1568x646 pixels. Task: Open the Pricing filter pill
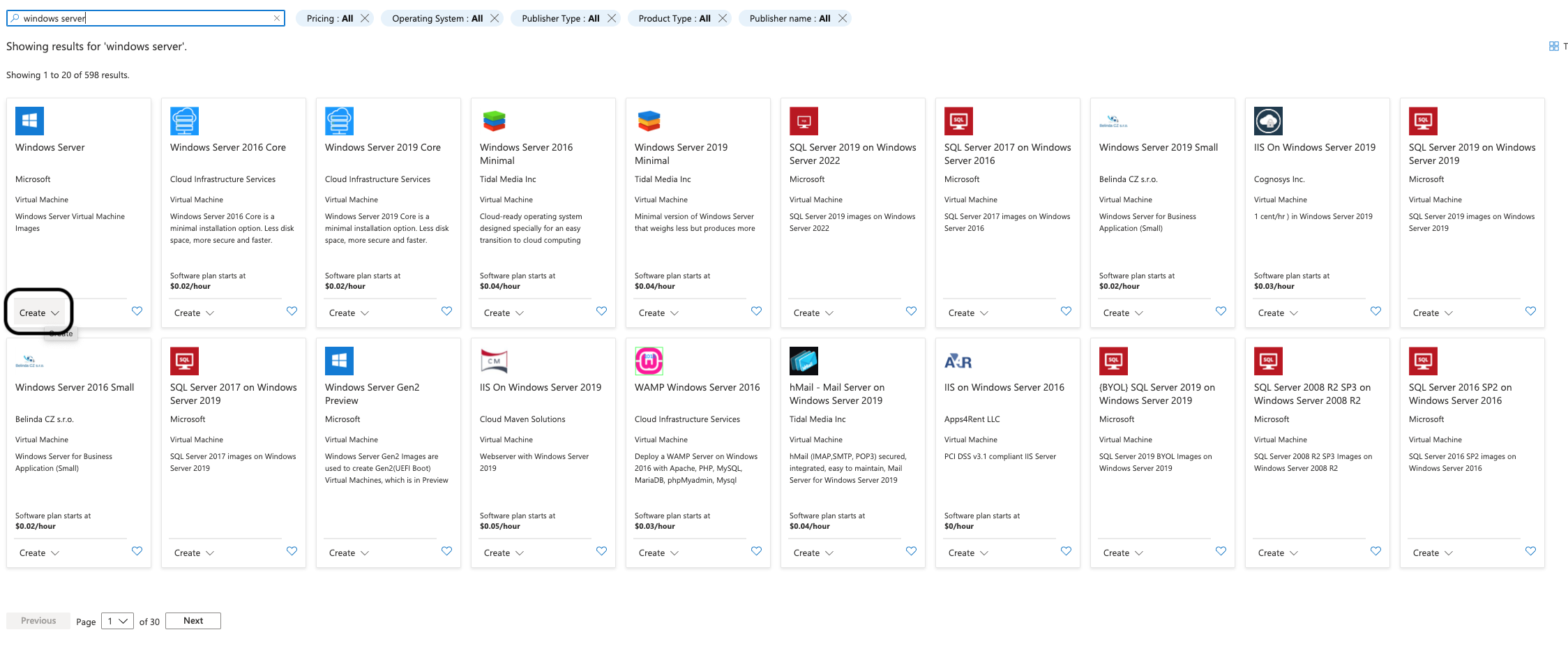329,18
